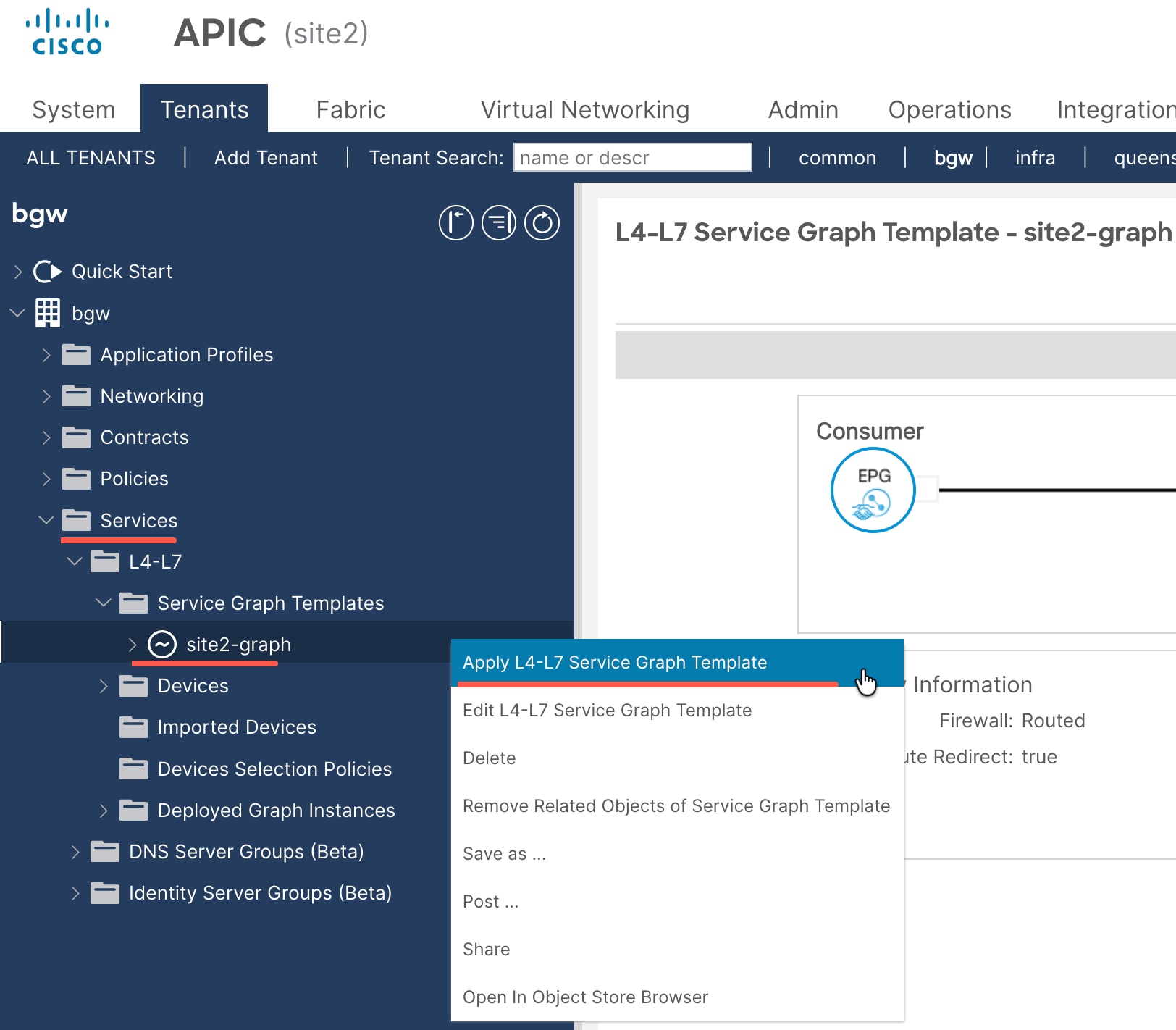Viewport: 1176px width, 1030px height.
Task: Click the bgw tenant grid icon
Action: tap(48, 313)
